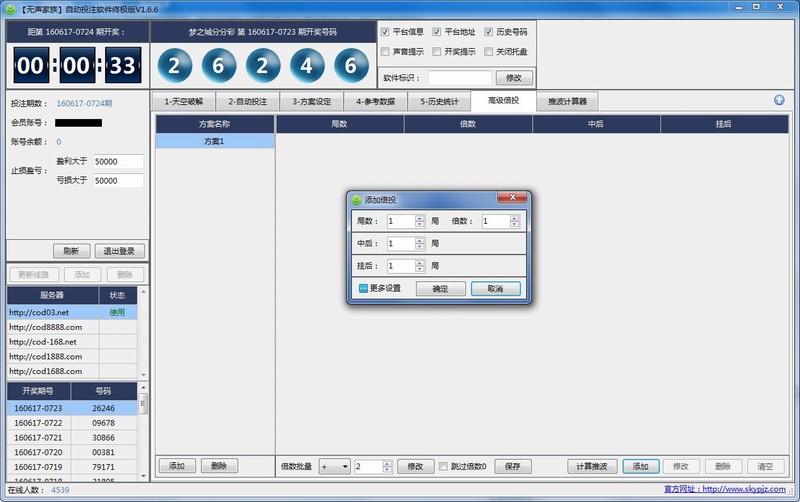Viewport: 800px width, 502px height.
Task: Click the app logo in the main title bar
Action: tap(10, 8)
